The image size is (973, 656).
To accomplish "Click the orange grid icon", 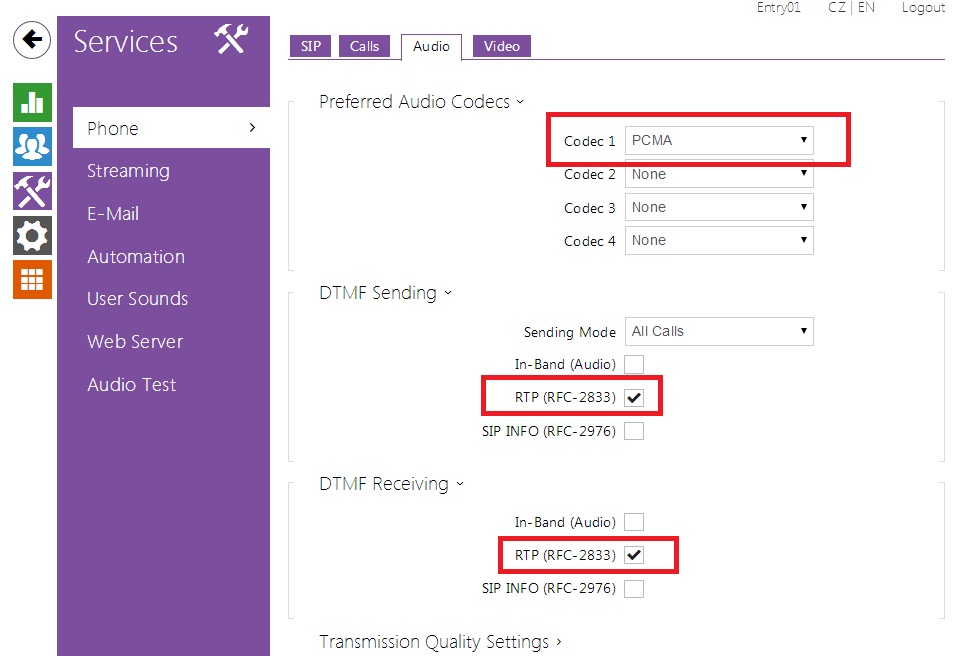I will coord(32,279).
